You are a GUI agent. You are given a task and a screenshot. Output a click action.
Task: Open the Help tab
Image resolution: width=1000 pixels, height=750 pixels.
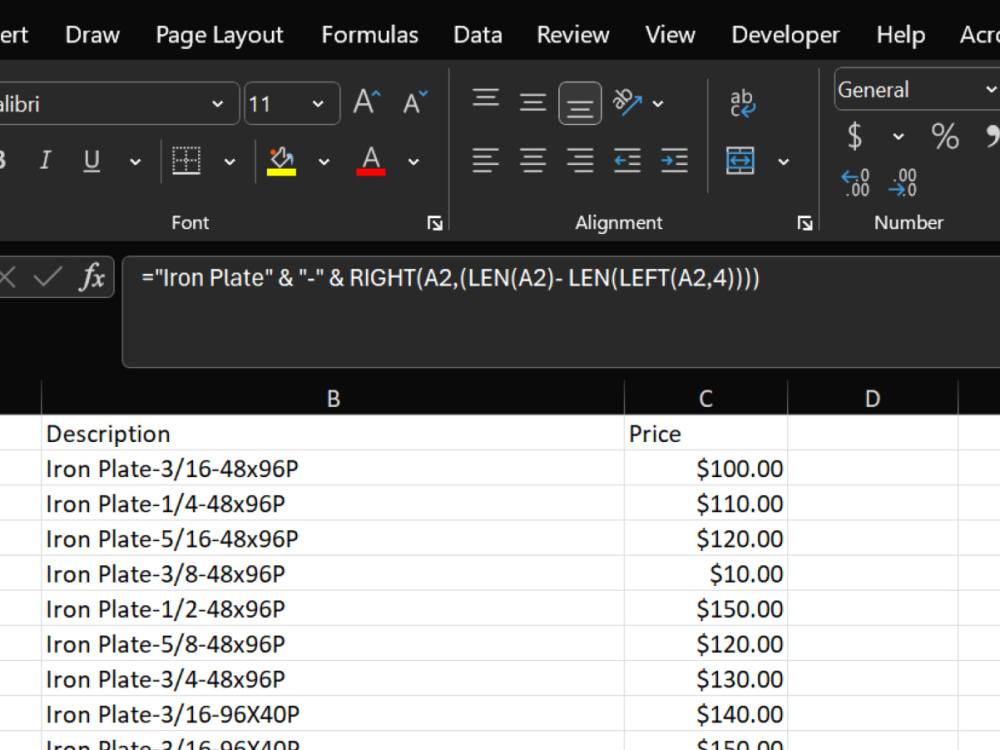click(x=901, y=34)
